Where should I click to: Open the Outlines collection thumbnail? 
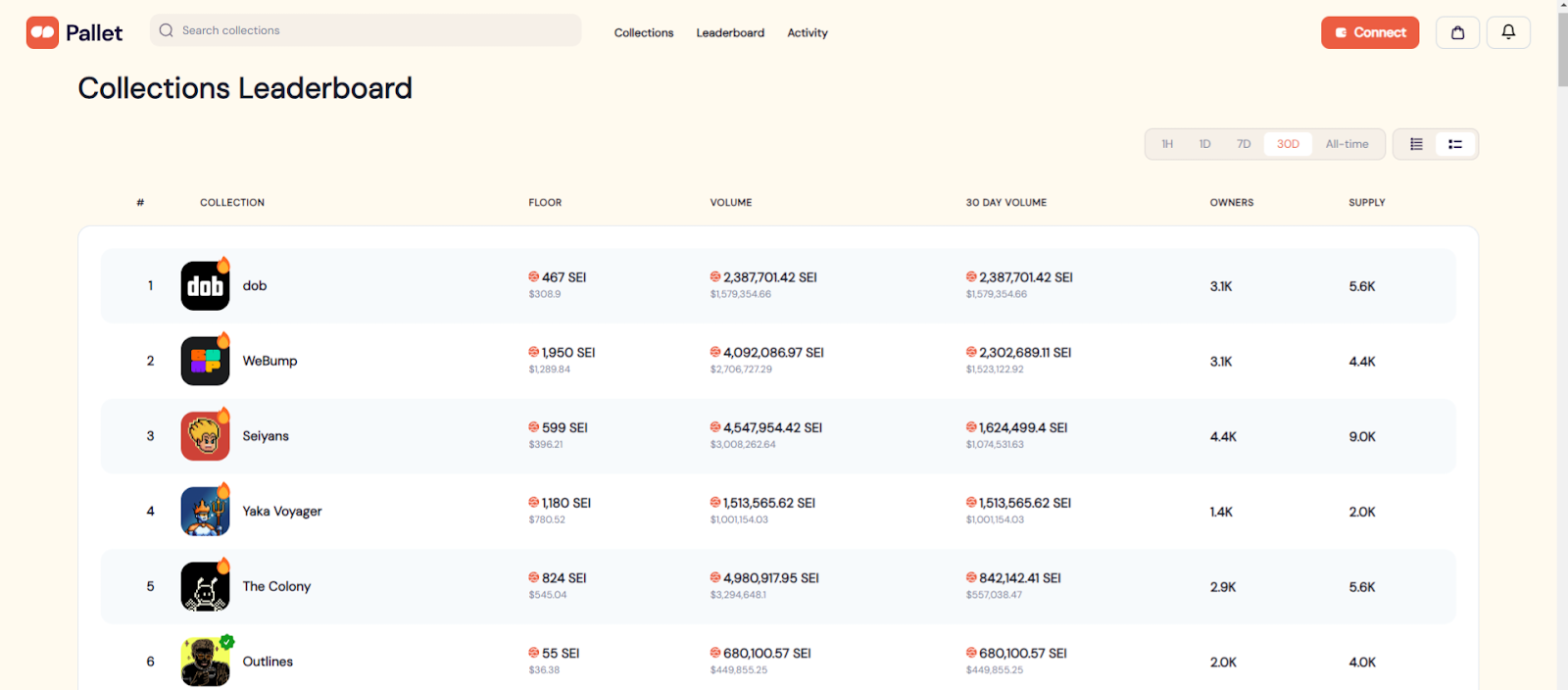click(x=205, y=662)
